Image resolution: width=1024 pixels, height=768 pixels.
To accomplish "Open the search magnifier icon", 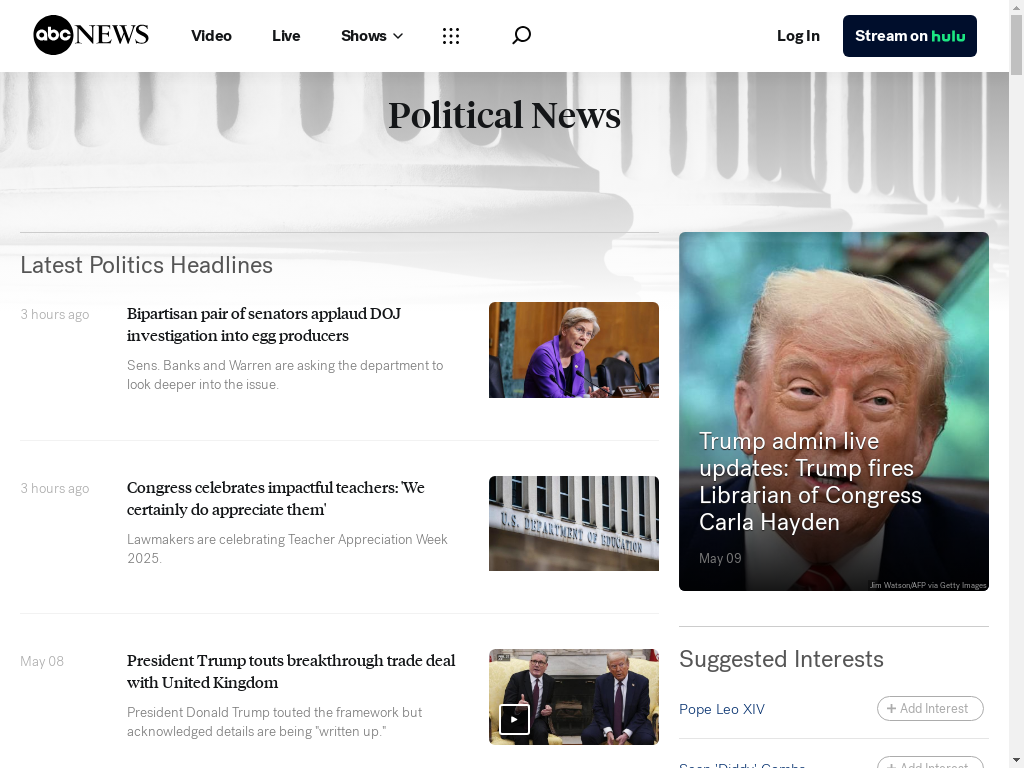I will click(521, 35).
